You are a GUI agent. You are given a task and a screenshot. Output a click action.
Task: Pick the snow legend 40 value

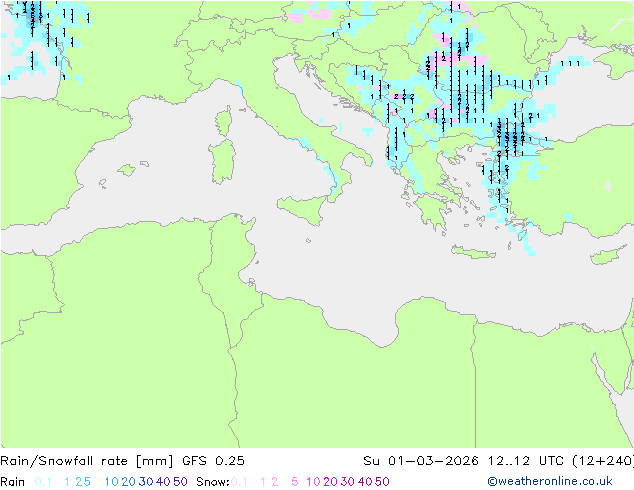365,482
